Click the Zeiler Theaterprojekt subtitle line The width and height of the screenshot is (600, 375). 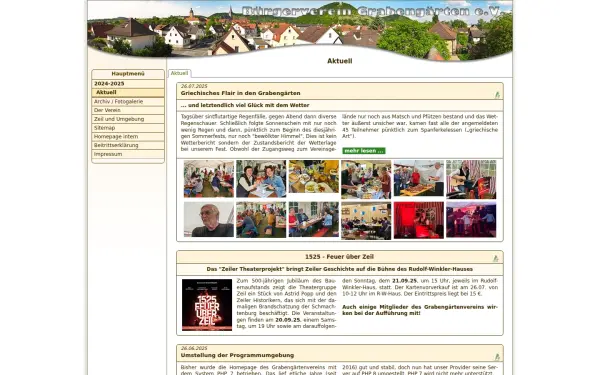pos(339,269)
